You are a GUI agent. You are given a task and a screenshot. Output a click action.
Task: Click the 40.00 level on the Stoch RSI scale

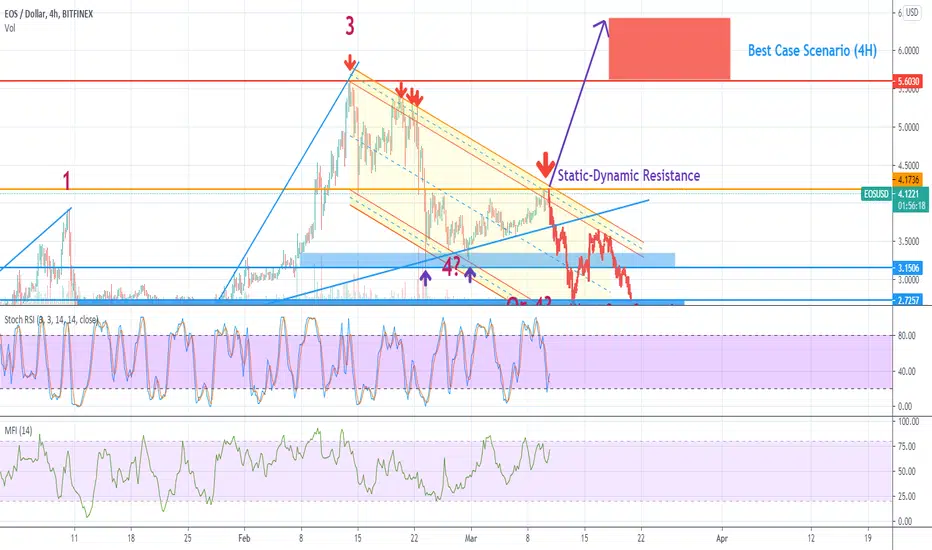coord(906,371)
